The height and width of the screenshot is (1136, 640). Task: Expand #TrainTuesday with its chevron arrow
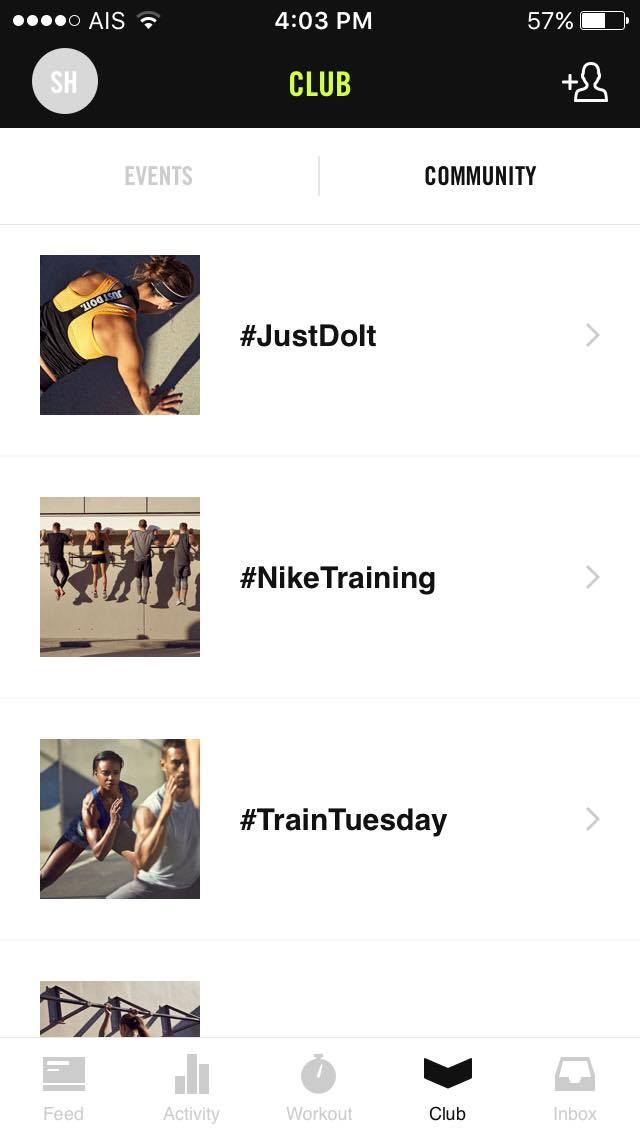pyautogui.click(x=593, y=819)
